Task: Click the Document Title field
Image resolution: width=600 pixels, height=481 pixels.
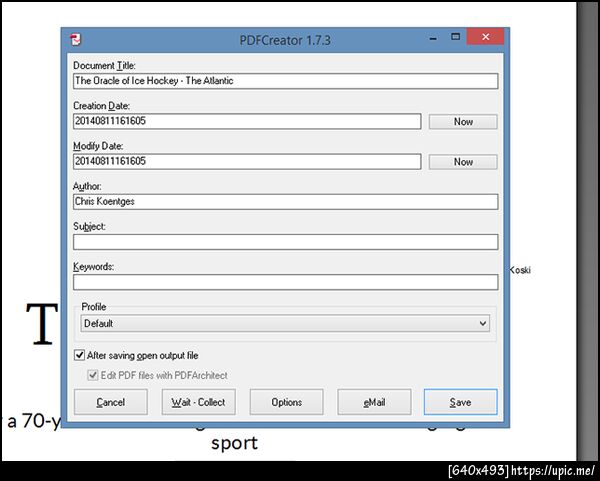Action: tap(285, 81)
